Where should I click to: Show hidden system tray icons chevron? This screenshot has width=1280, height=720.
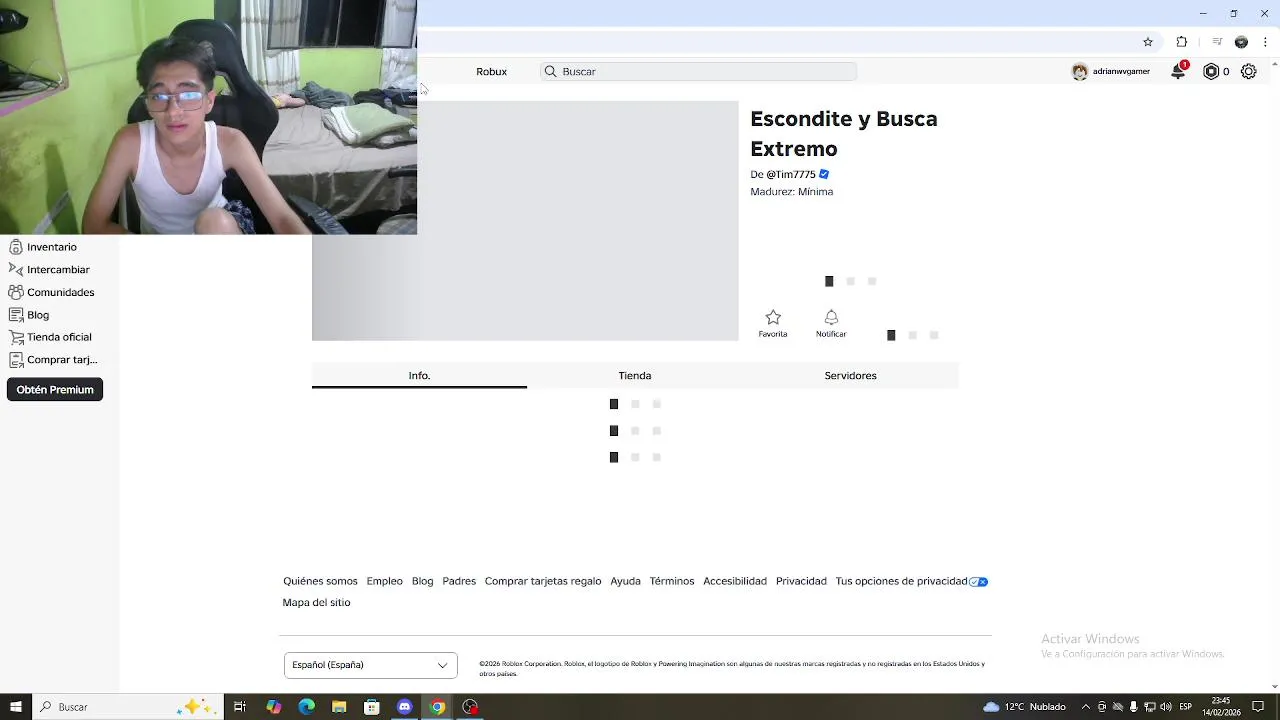1086,707
